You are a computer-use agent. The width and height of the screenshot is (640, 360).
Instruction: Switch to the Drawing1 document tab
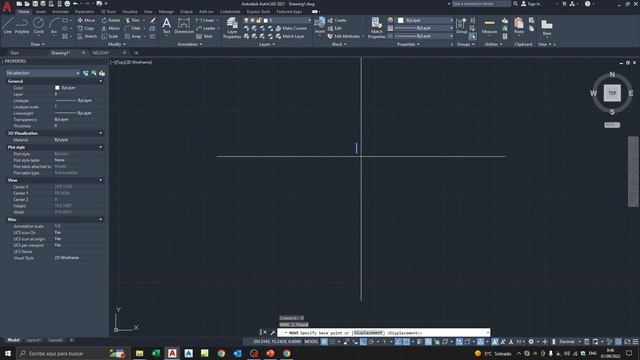coord(61,53)
